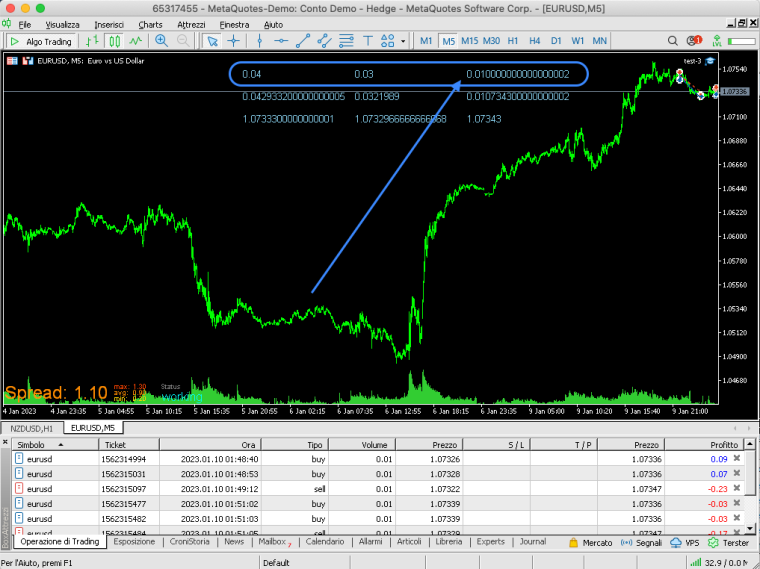Enable Algo Trading
Viewport: 760px width, 569px height.
(x=41, y=41)
